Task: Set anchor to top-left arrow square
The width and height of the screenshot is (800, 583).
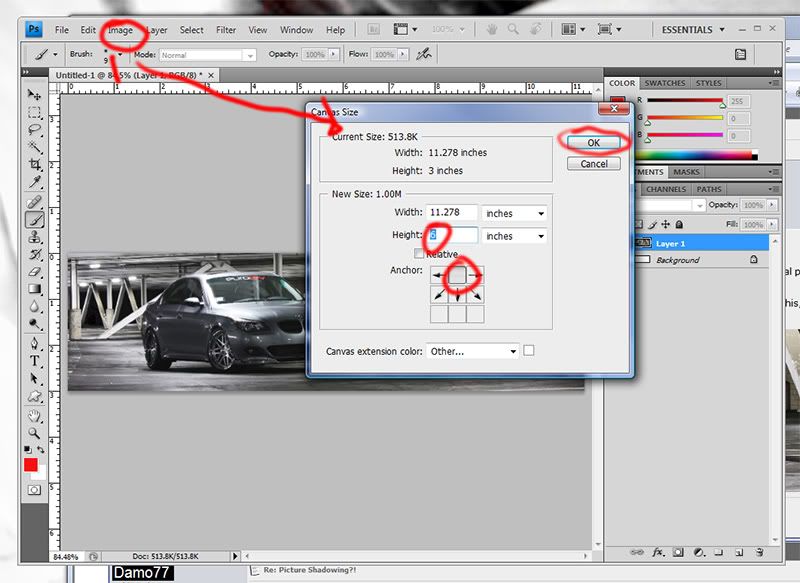Action: point(439,274)
